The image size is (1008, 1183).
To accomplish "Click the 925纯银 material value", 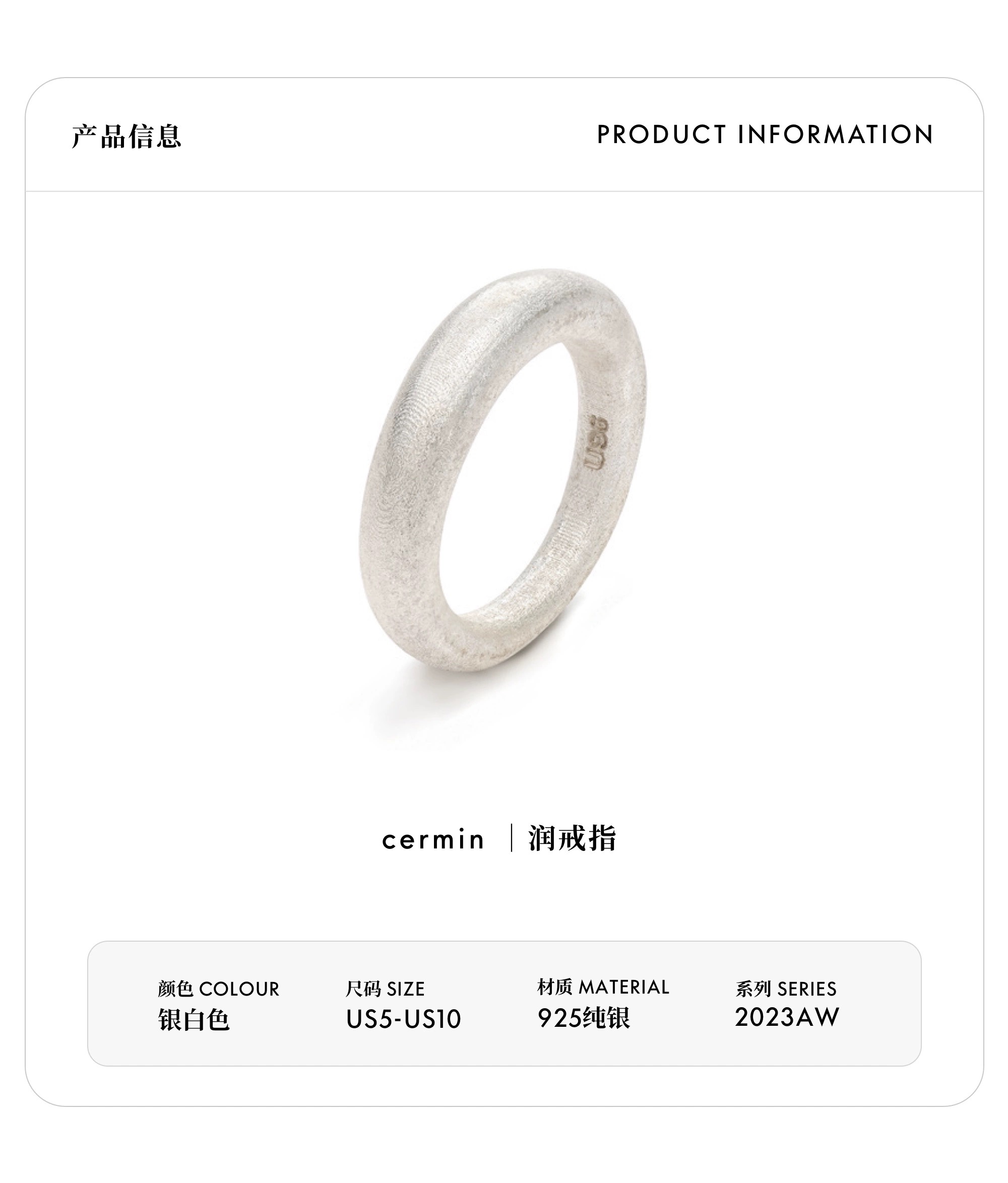I will click(x=584, y=1018).
